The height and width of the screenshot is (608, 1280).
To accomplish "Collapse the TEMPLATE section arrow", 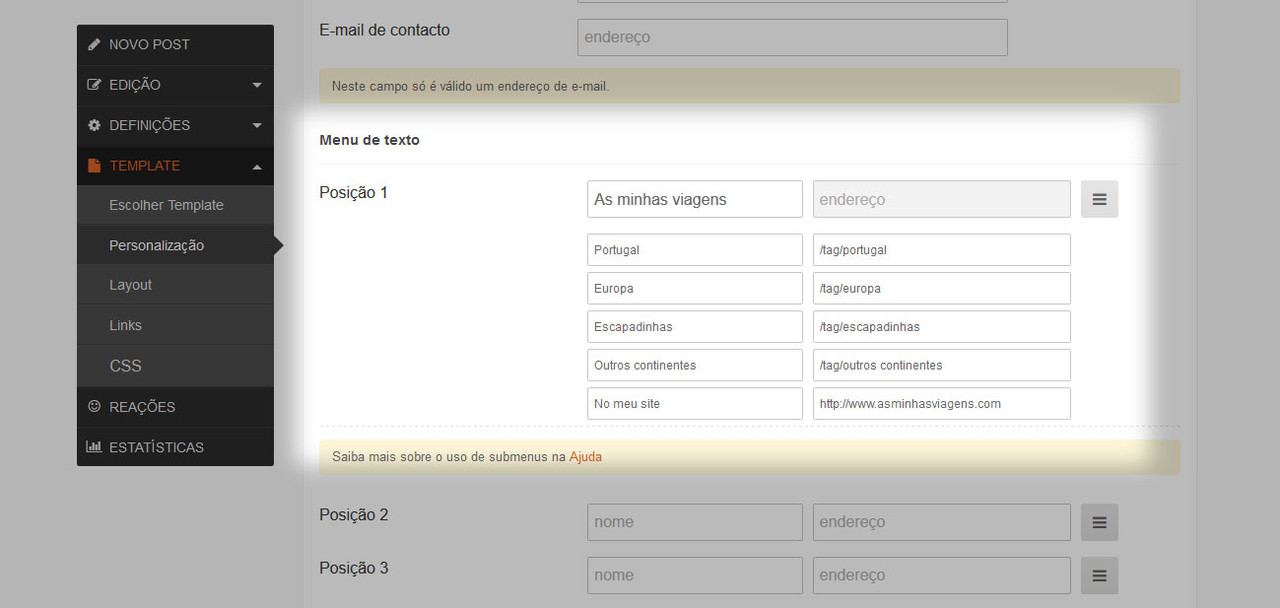I will [x=257, y=166].
